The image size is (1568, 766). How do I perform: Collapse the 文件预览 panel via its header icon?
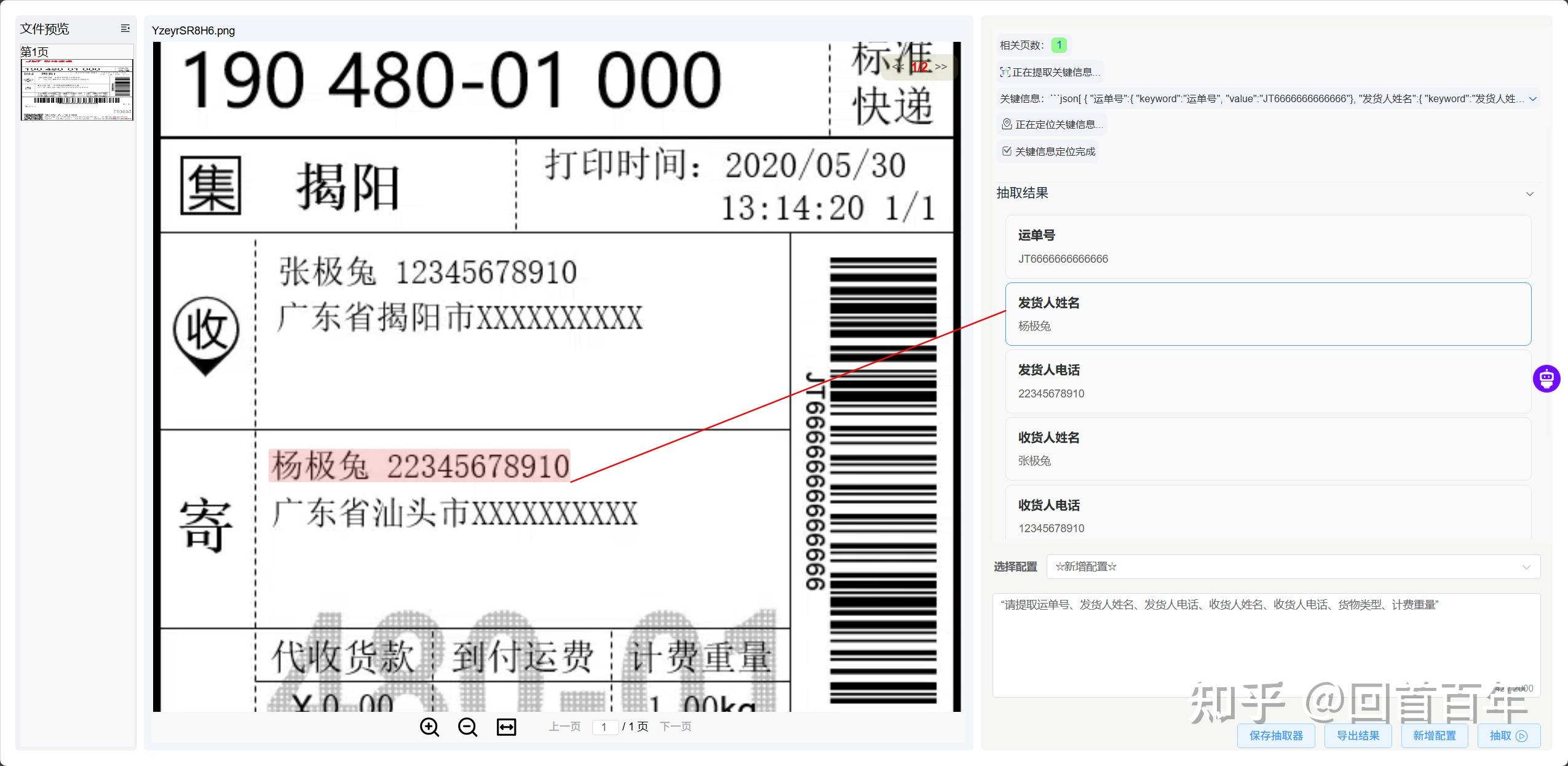pyautogui.click(x=125, y=28)
